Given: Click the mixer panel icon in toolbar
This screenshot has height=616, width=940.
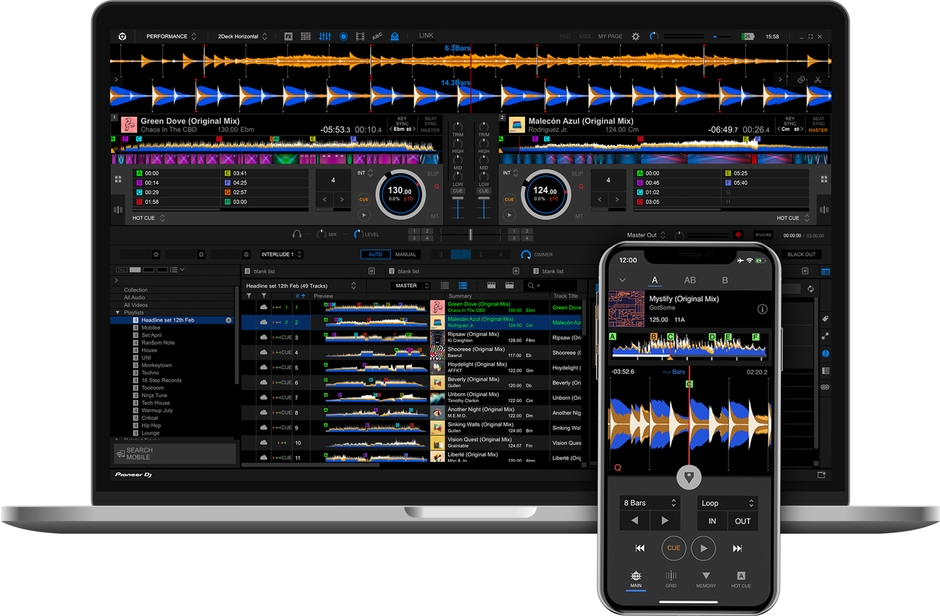Looking at the screenshot, I should tap(325, 36).
